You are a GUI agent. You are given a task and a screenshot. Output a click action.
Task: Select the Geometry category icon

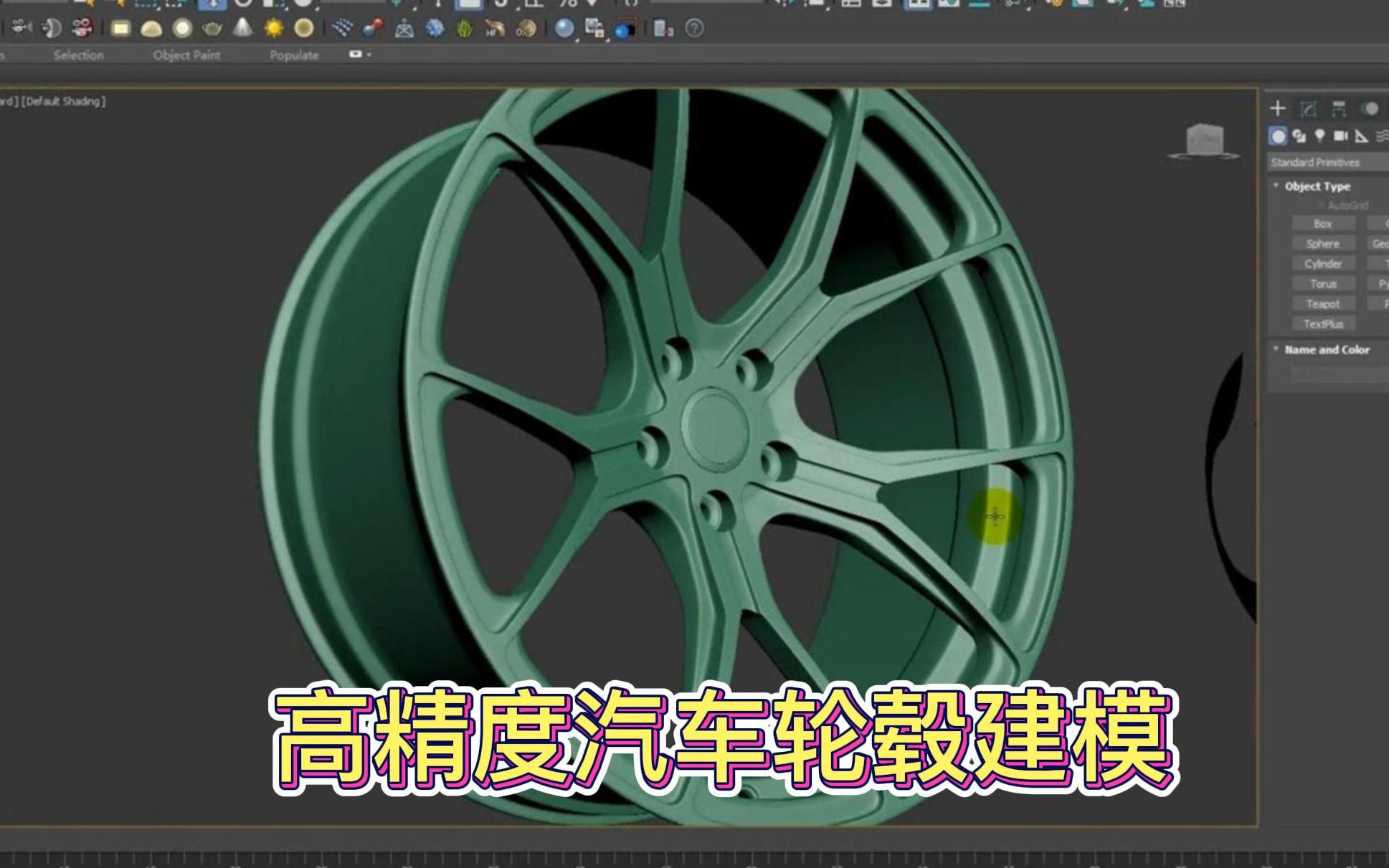(x=1279, y=136)
